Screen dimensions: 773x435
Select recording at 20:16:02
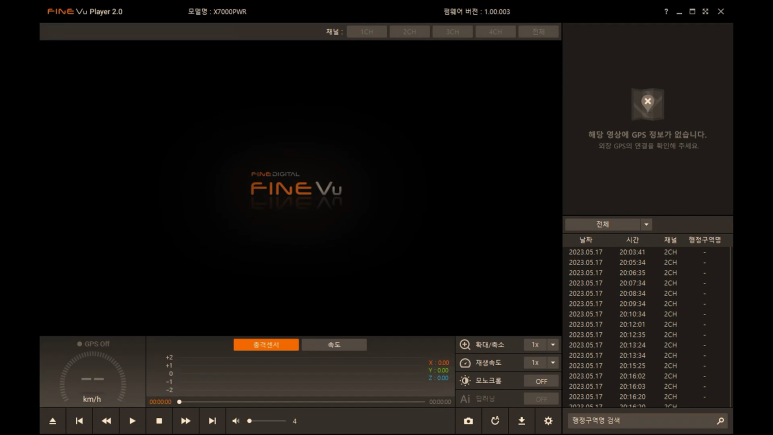tap(646, 376)
